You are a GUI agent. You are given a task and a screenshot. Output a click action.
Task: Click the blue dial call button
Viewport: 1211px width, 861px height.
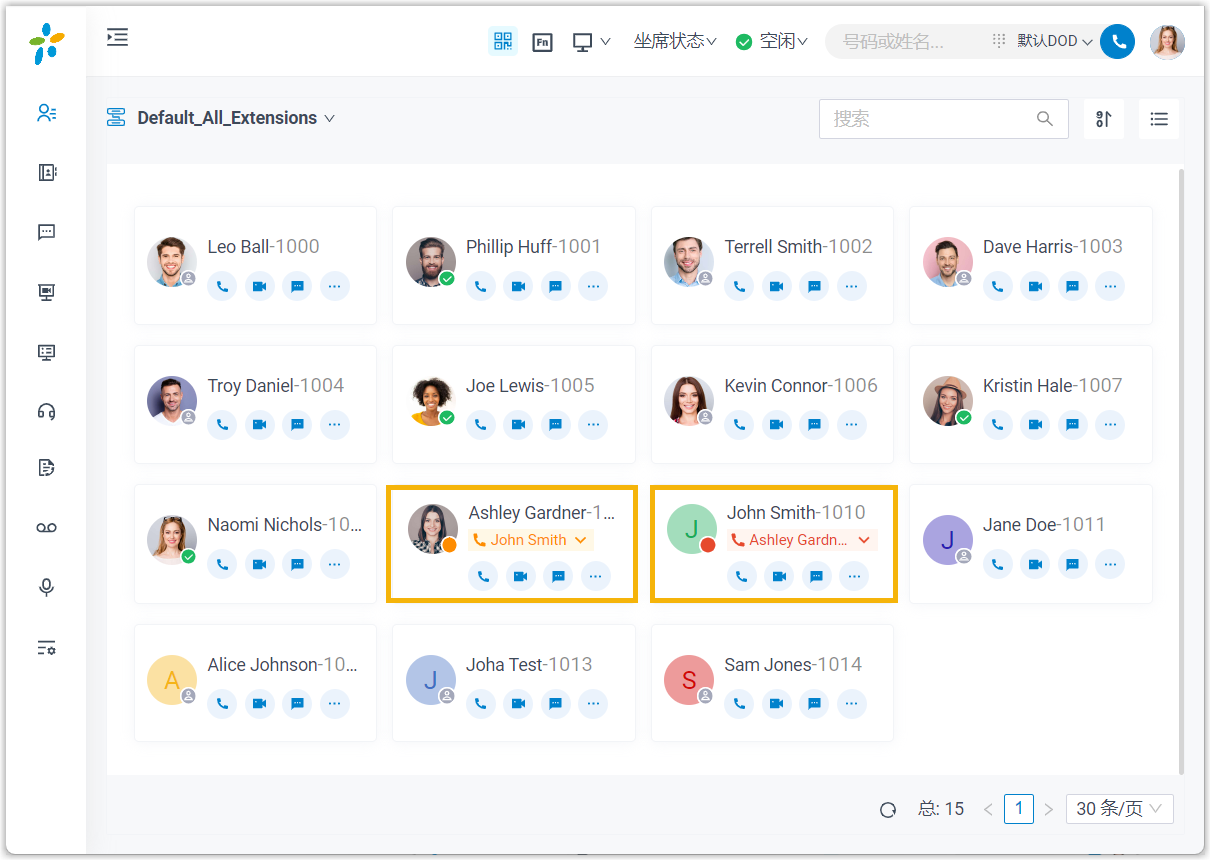click(x=1117, y=41)
